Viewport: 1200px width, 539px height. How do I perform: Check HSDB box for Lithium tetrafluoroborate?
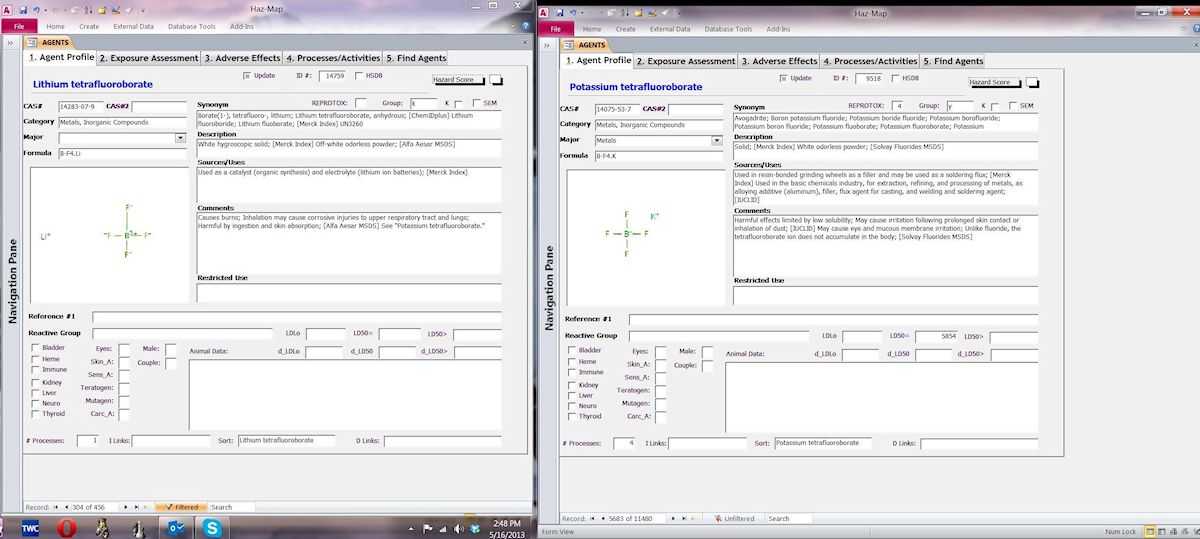360,76
